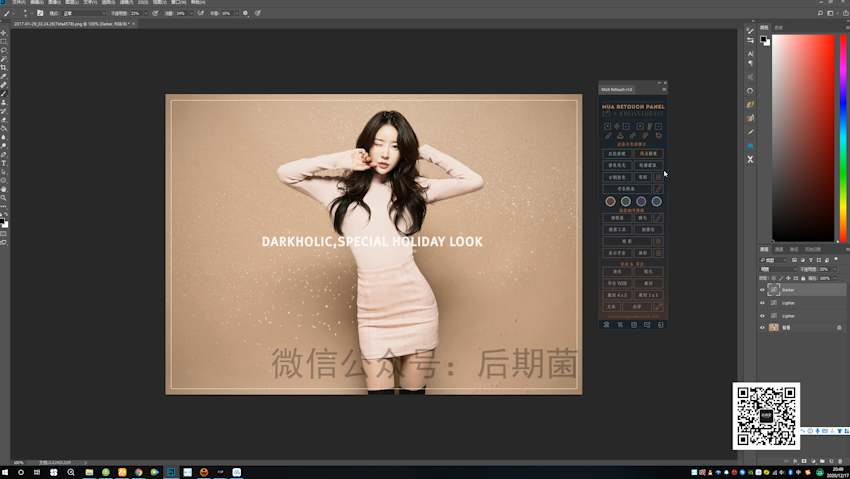Toggle lock transparent pixels in Layers panel
Viewport: 850px width, 479px height.
point(774,278)
